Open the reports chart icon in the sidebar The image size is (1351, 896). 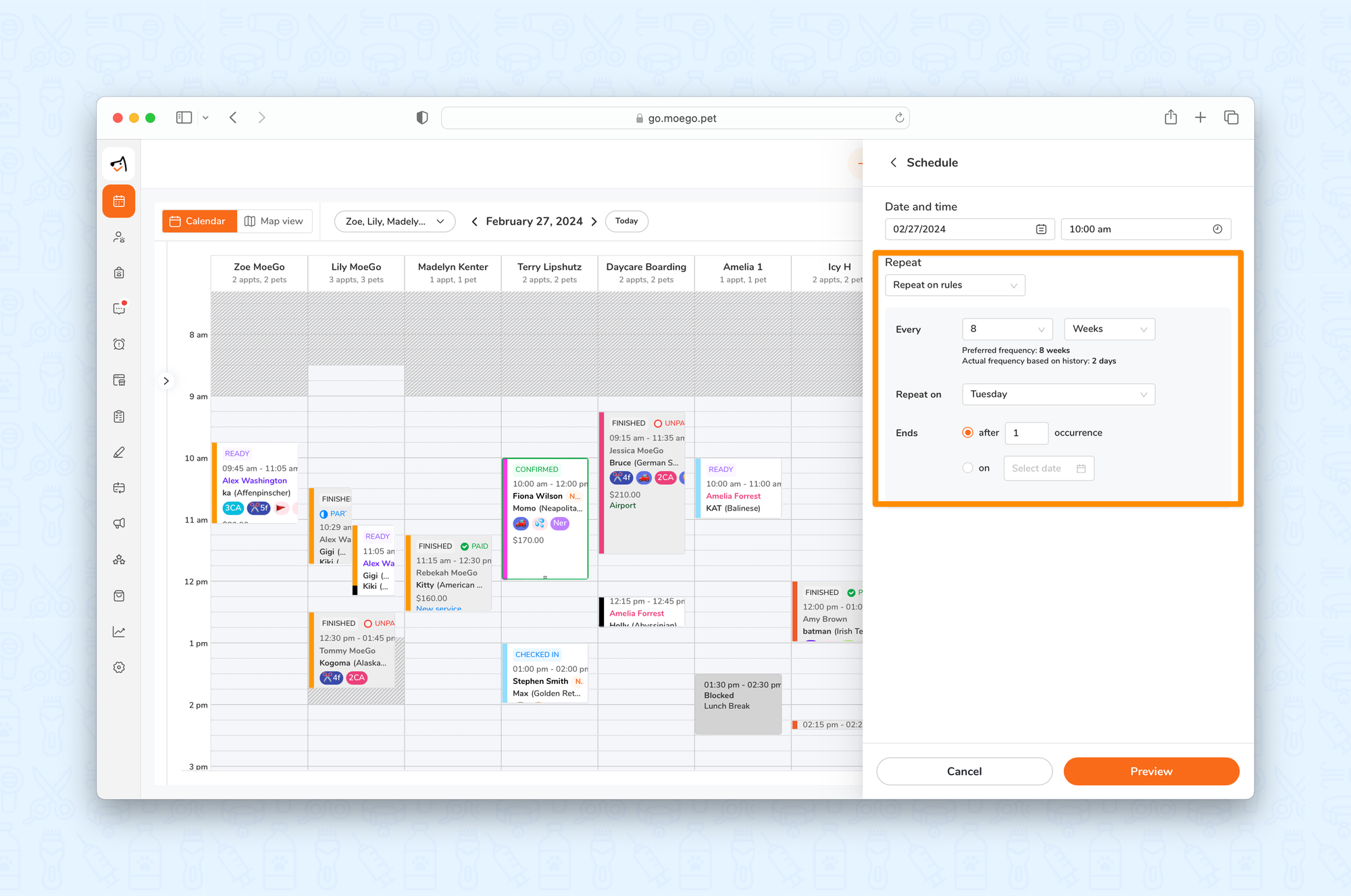pos(119,631)
